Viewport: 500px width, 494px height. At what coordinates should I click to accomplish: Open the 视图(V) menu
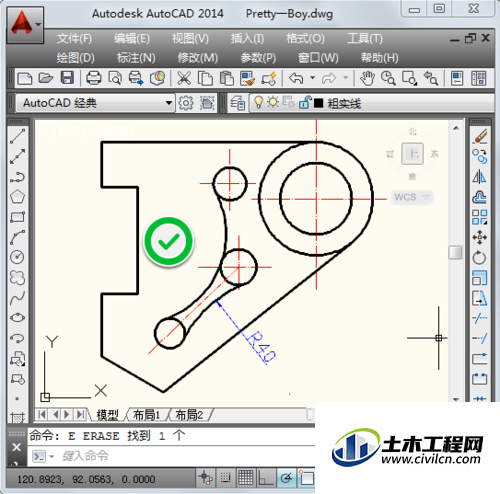coord(190,39)
